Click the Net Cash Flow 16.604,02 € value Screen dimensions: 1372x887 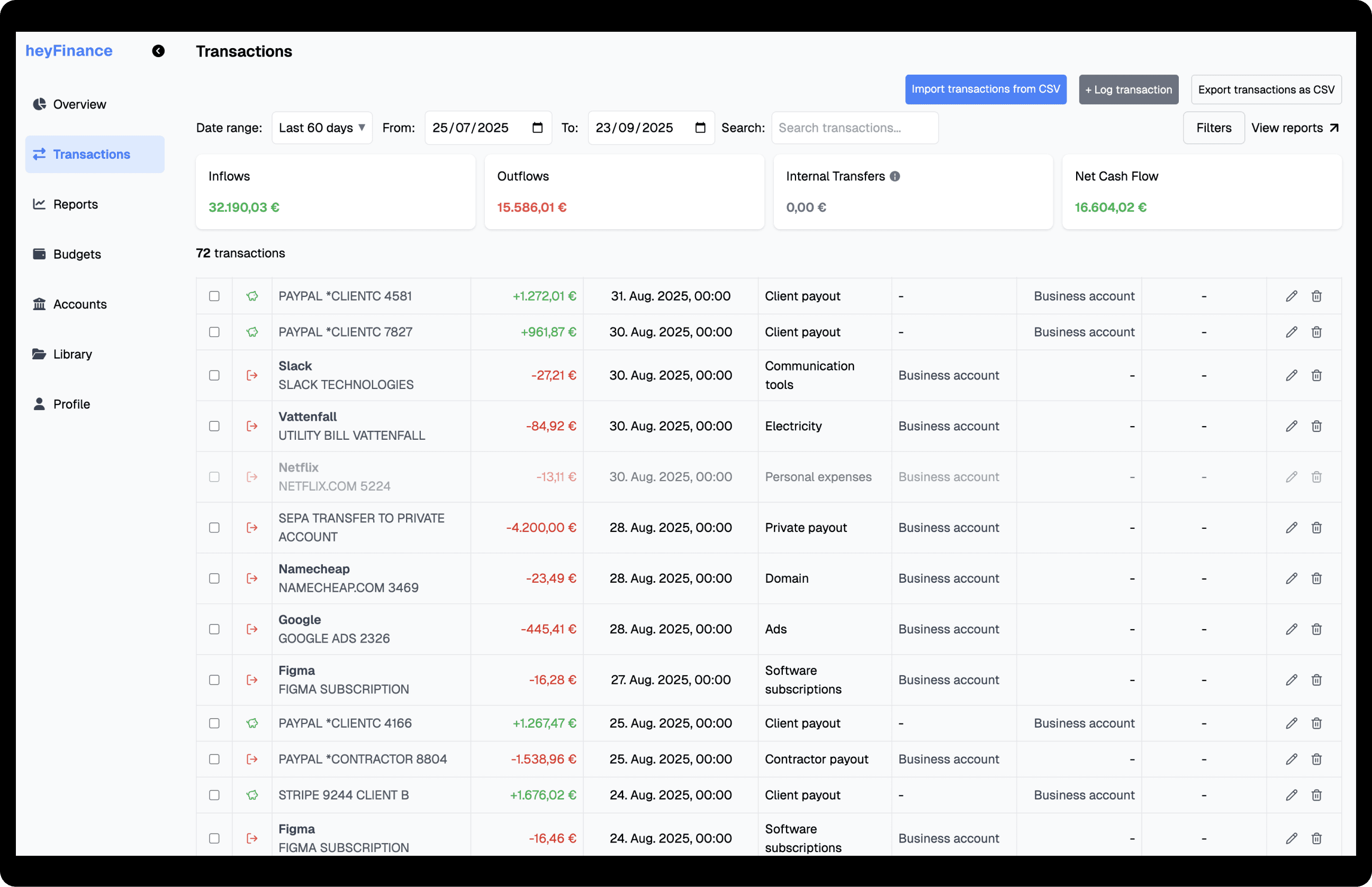(x=1111, y=207)
